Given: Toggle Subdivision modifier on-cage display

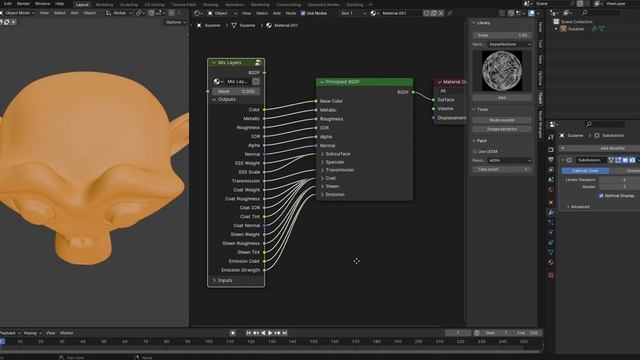Looking at the screenshot, I should point(611,160).
